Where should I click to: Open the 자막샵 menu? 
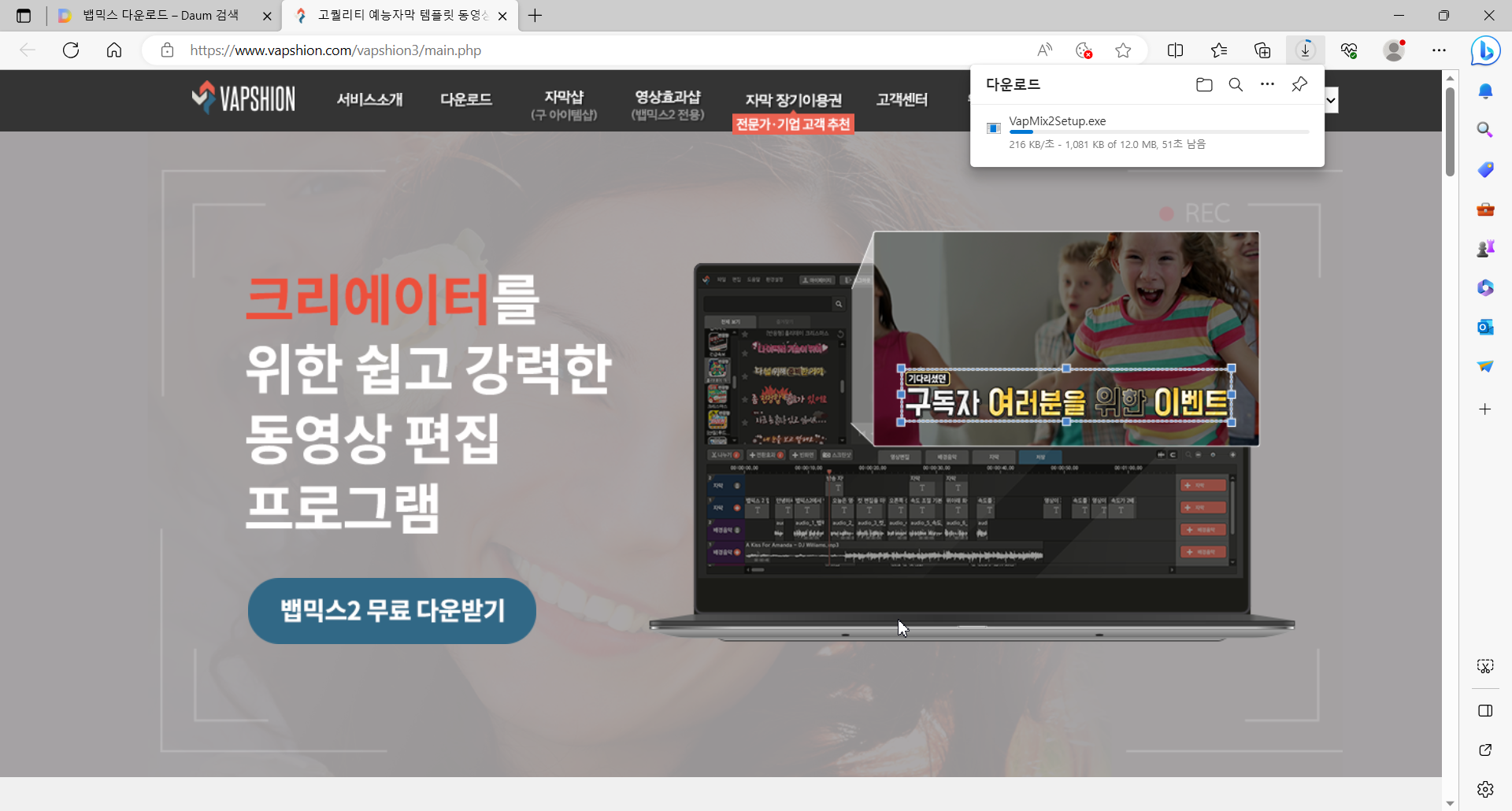pyautogui.click(x=564, y=105)
